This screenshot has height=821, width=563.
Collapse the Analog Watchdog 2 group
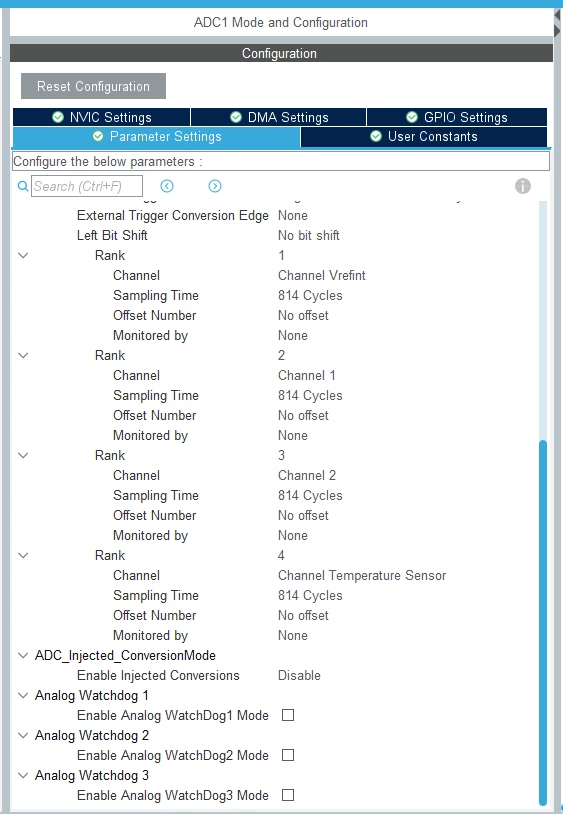pyautogui.click(x=23, y=735)
